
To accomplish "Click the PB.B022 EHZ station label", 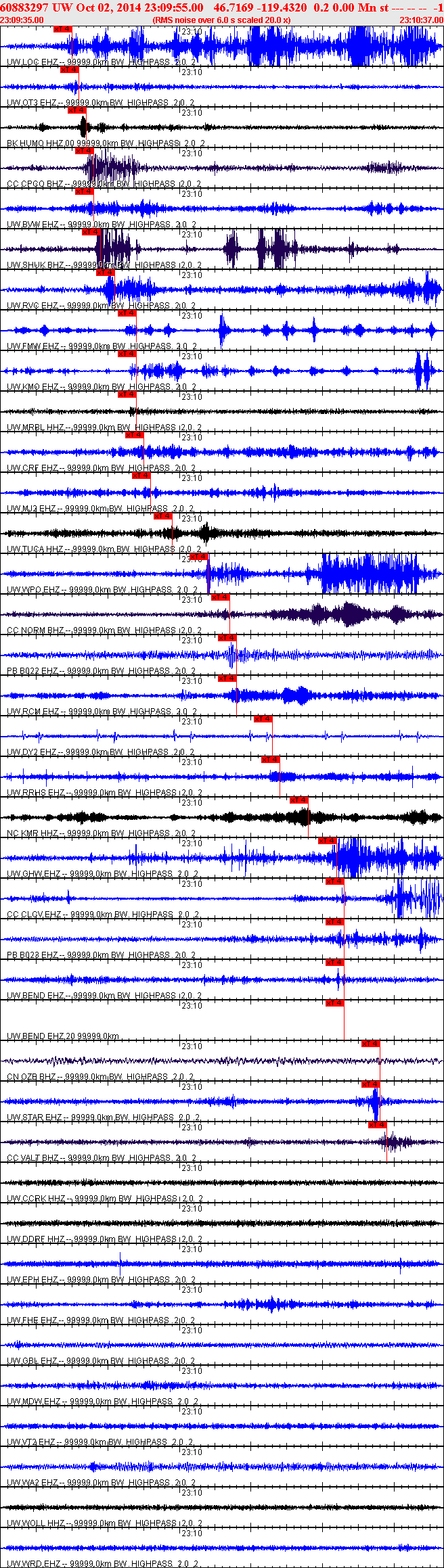I will [x=32, y=671].
